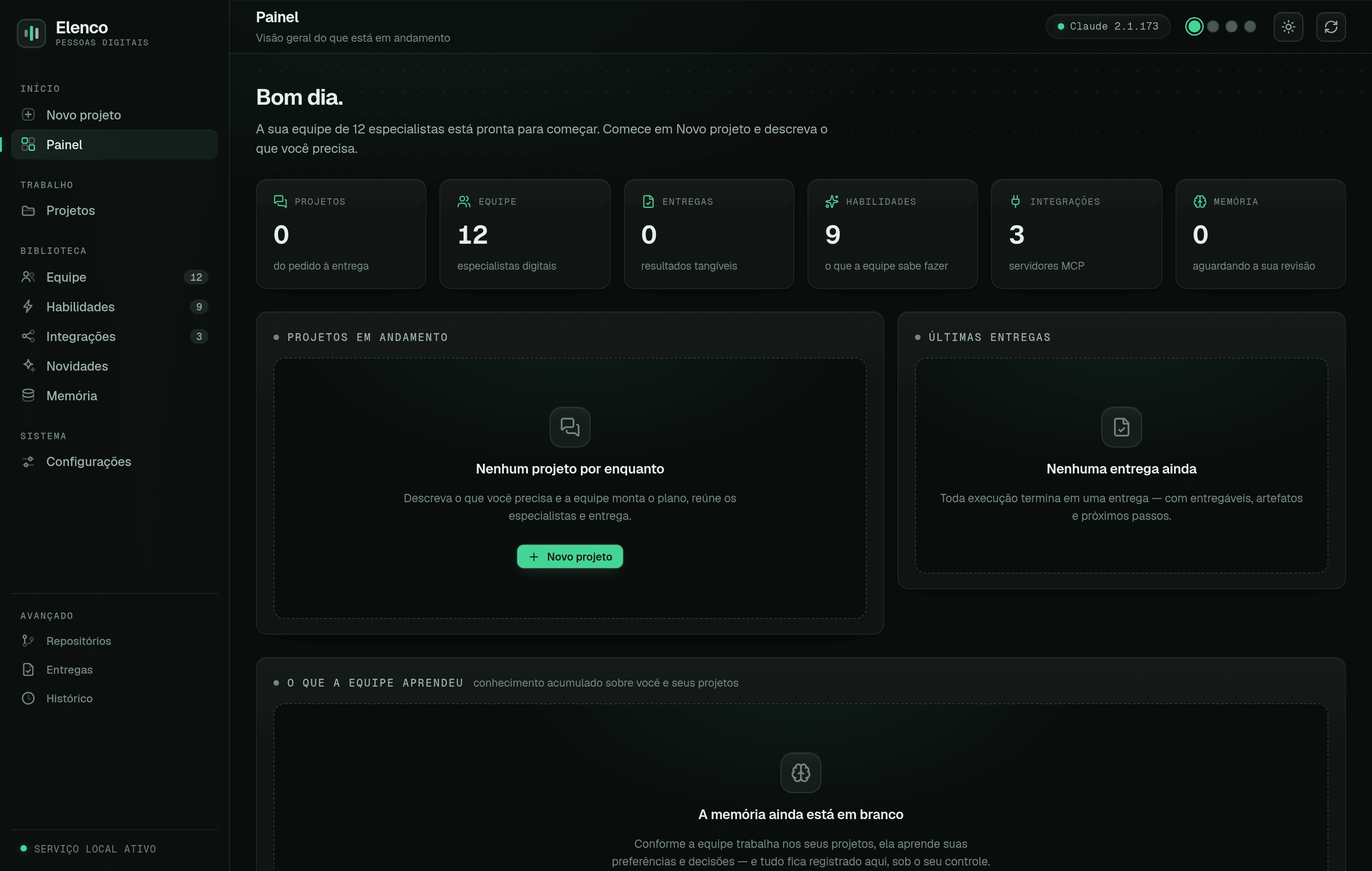
Task: Go to Projetos in sidebar
Action: coord(114,210)
